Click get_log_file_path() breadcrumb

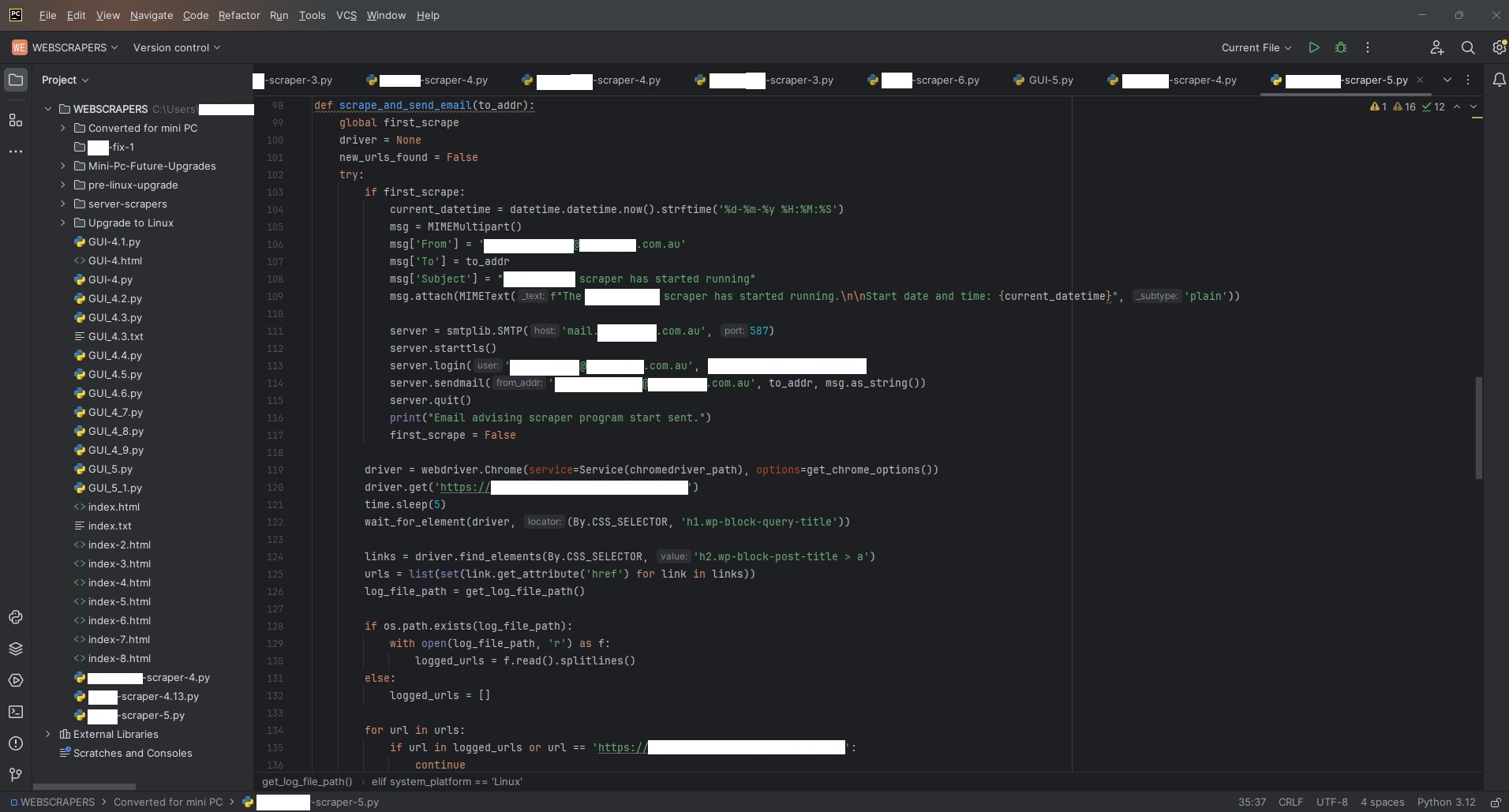tap(307, 781)
